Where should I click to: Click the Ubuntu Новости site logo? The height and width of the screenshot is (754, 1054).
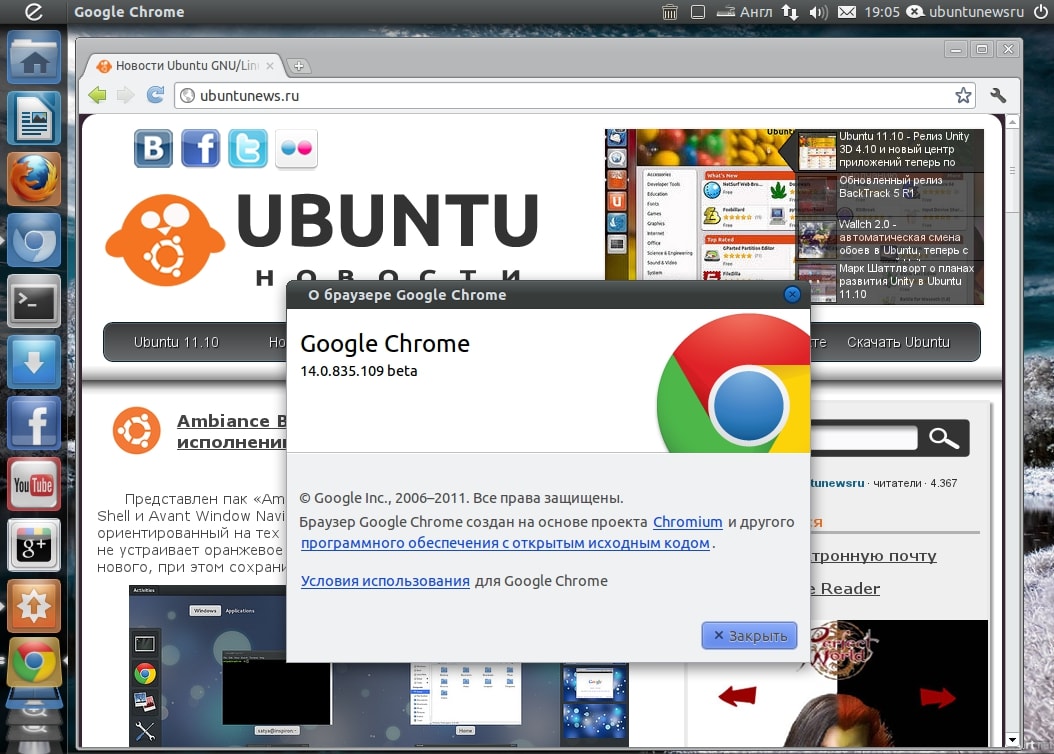coord(323,239)
